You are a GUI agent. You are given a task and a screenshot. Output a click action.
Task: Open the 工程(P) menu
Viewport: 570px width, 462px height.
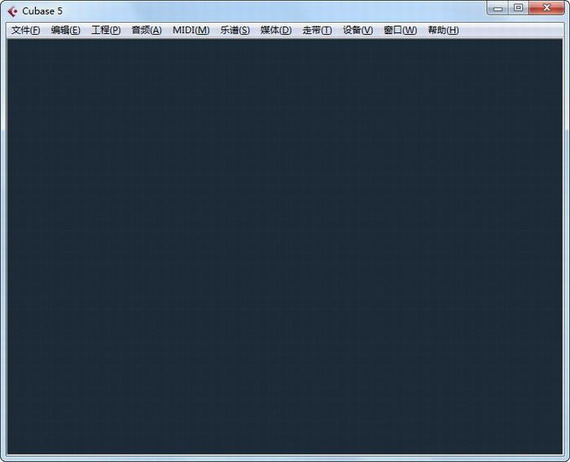(106, 30)
